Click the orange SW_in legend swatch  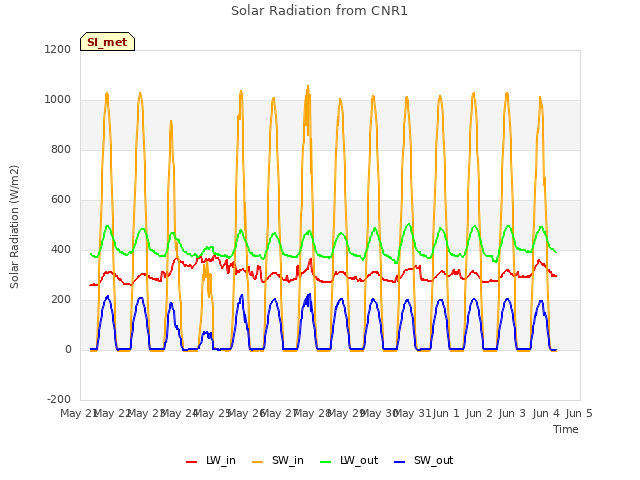pos(258,462)
